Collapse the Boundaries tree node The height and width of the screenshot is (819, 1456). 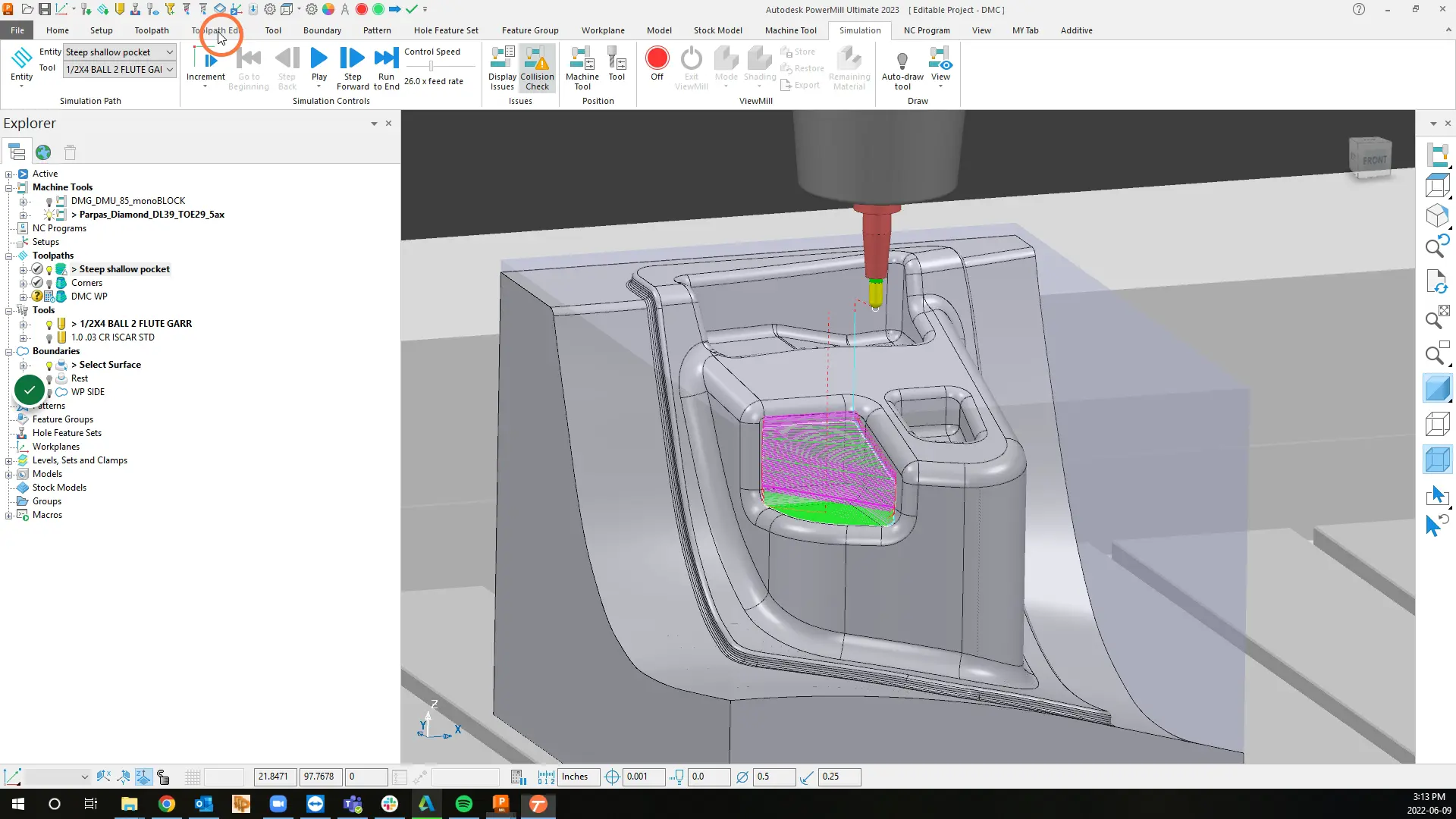point(9,352)
